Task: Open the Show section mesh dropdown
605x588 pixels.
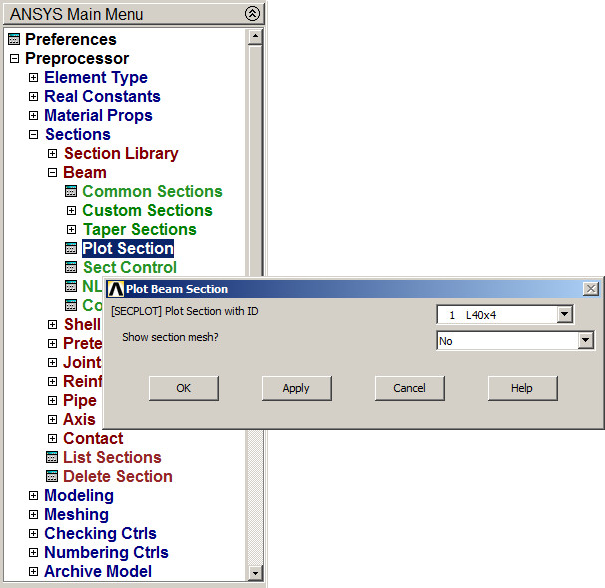Action: click(x=585, y=341)
